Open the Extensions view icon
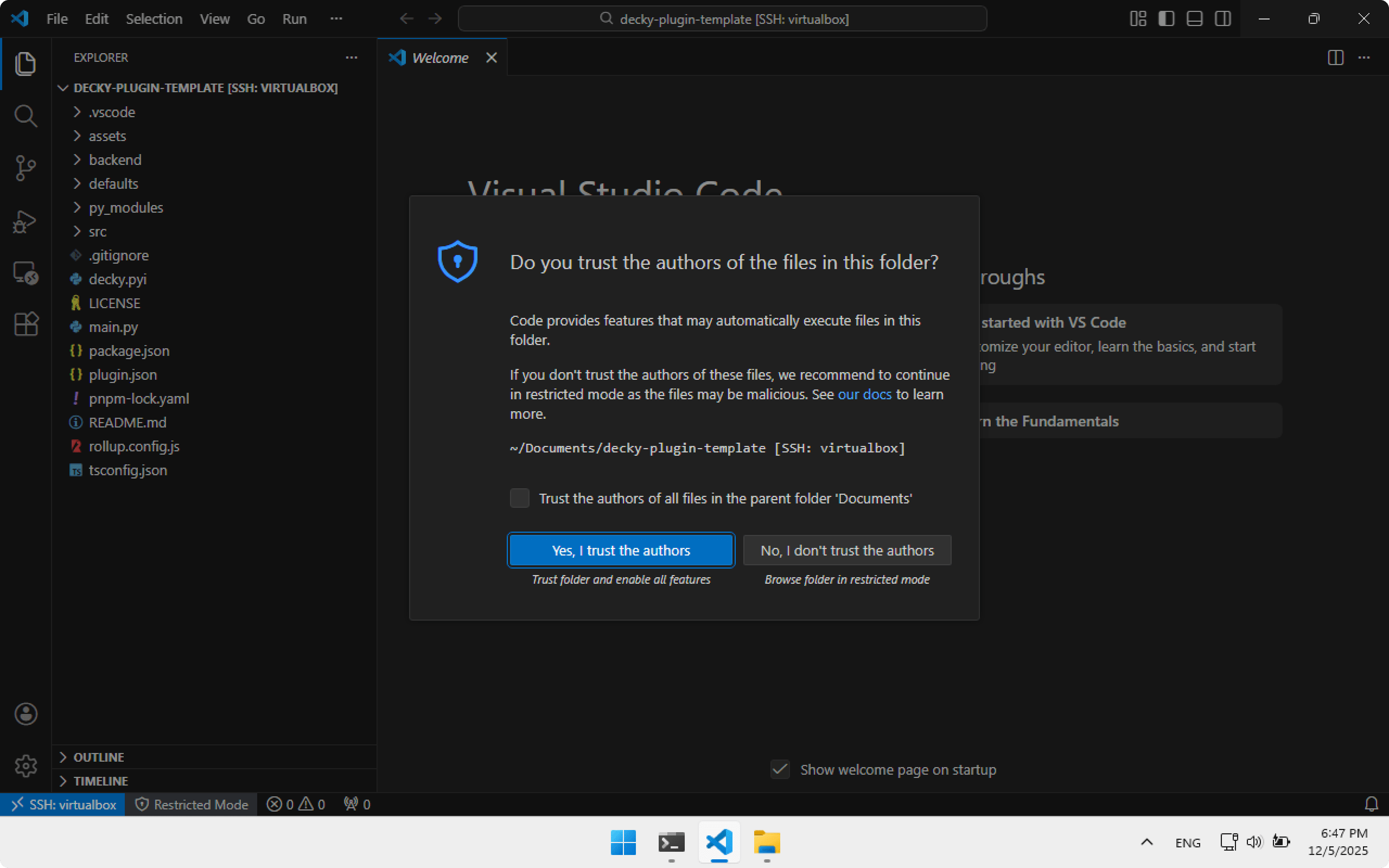 point(26,324)
